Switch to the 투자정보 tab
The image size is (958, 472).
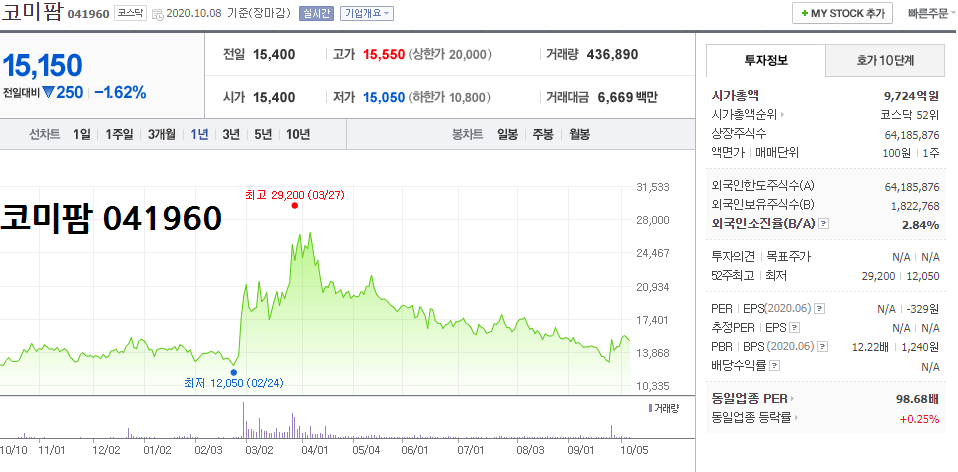coord(766,60)
